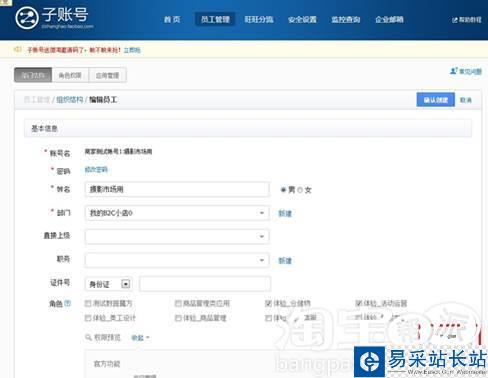
Task: Open the 首页 navigation item
Action: (172, 19)
